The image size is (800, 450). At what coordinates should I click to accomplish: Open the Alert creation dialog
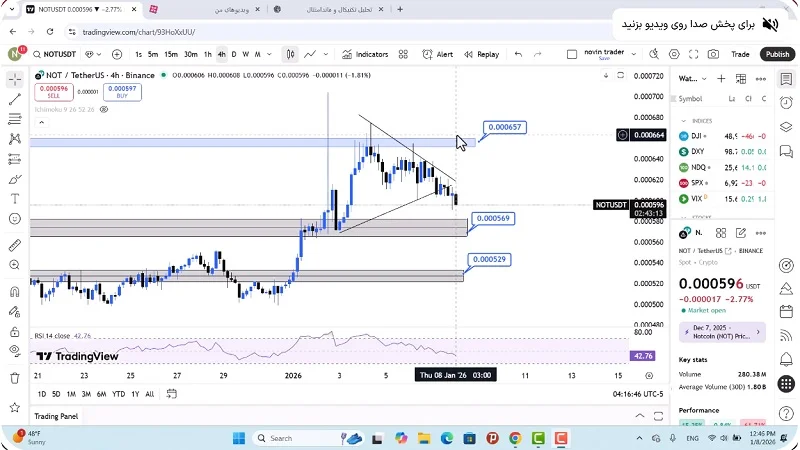click(437, 54)
